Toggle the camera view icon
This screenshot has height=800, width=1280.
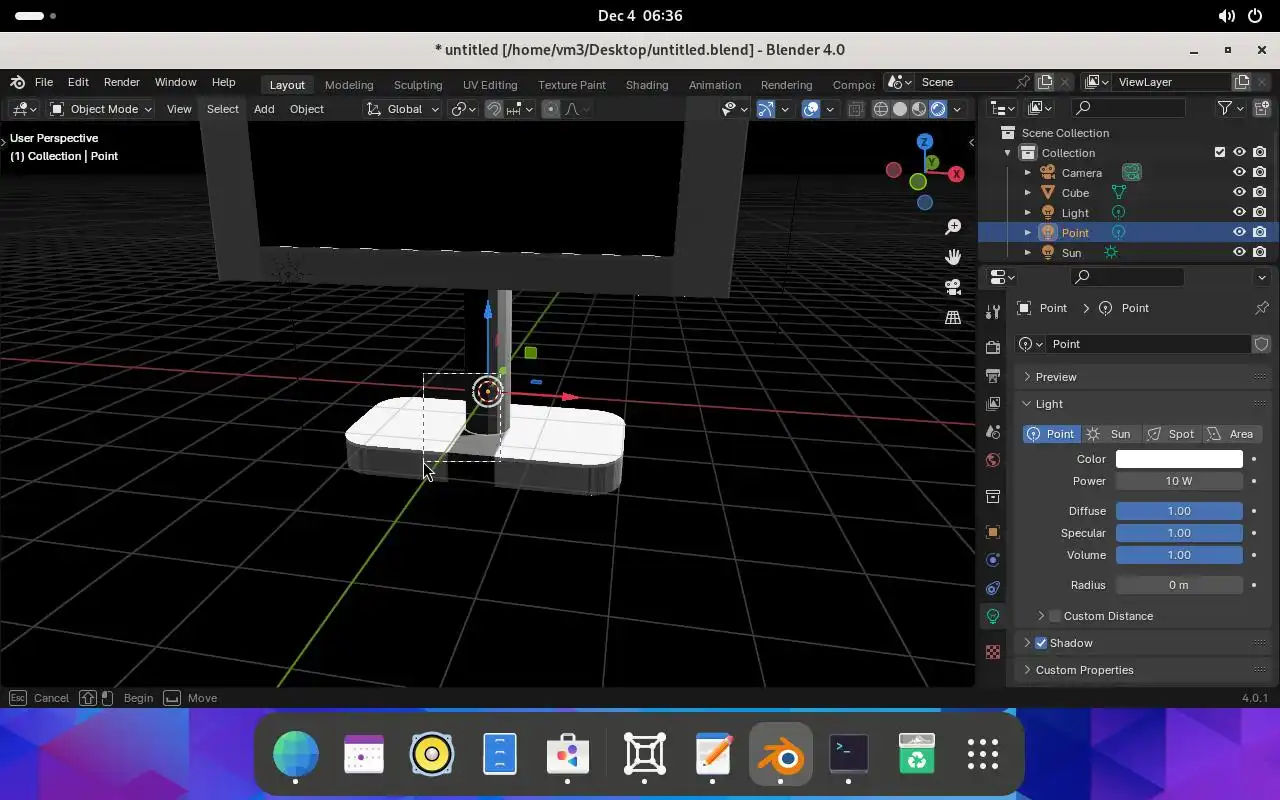coord(953,287)
